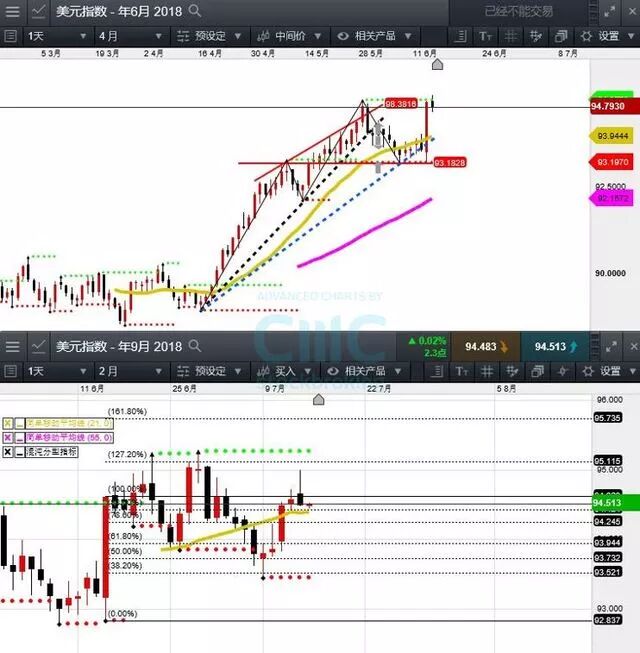The height and width of the screenshot is (653, 640).
Task: Click the crosshair icon in bottom chart toolbar
Action: coord(563,371)
